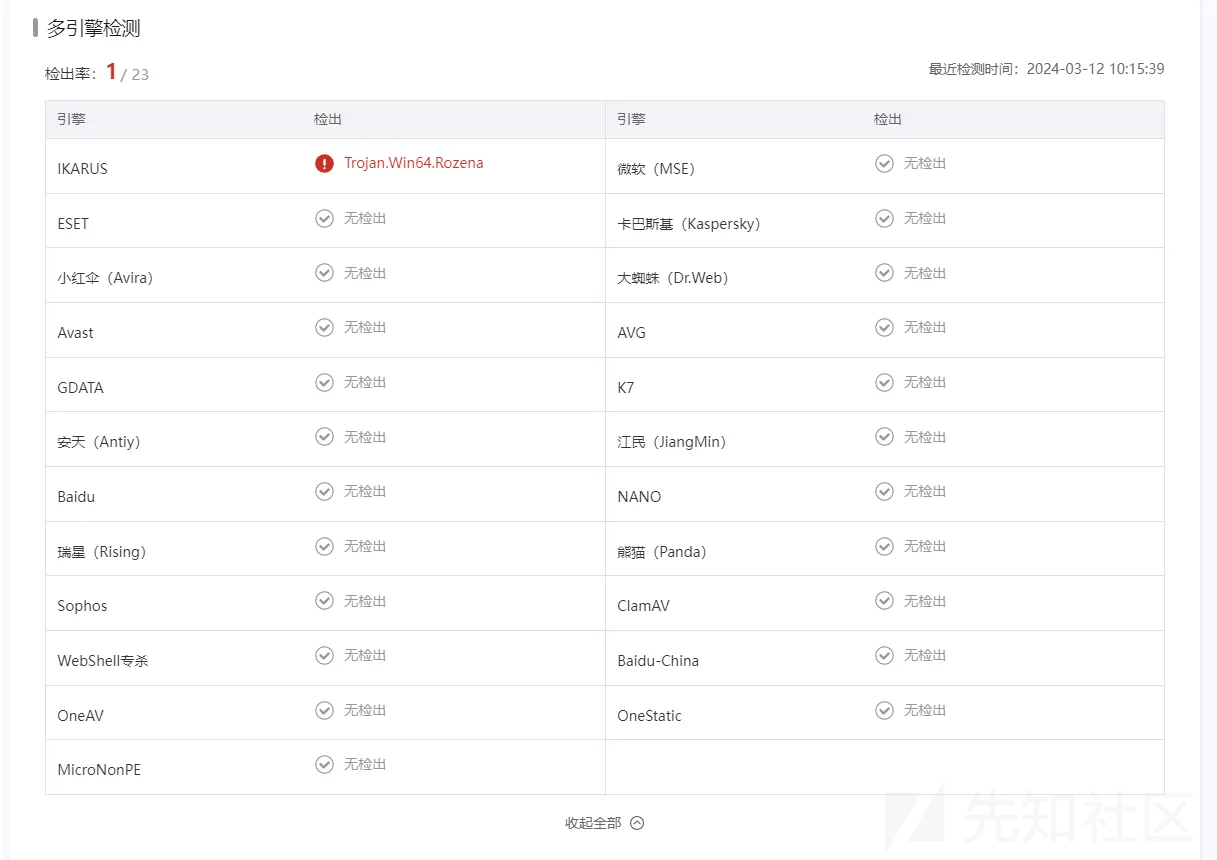Click the Trojan.Win64.Rozena detection result

tap(414, 163)
